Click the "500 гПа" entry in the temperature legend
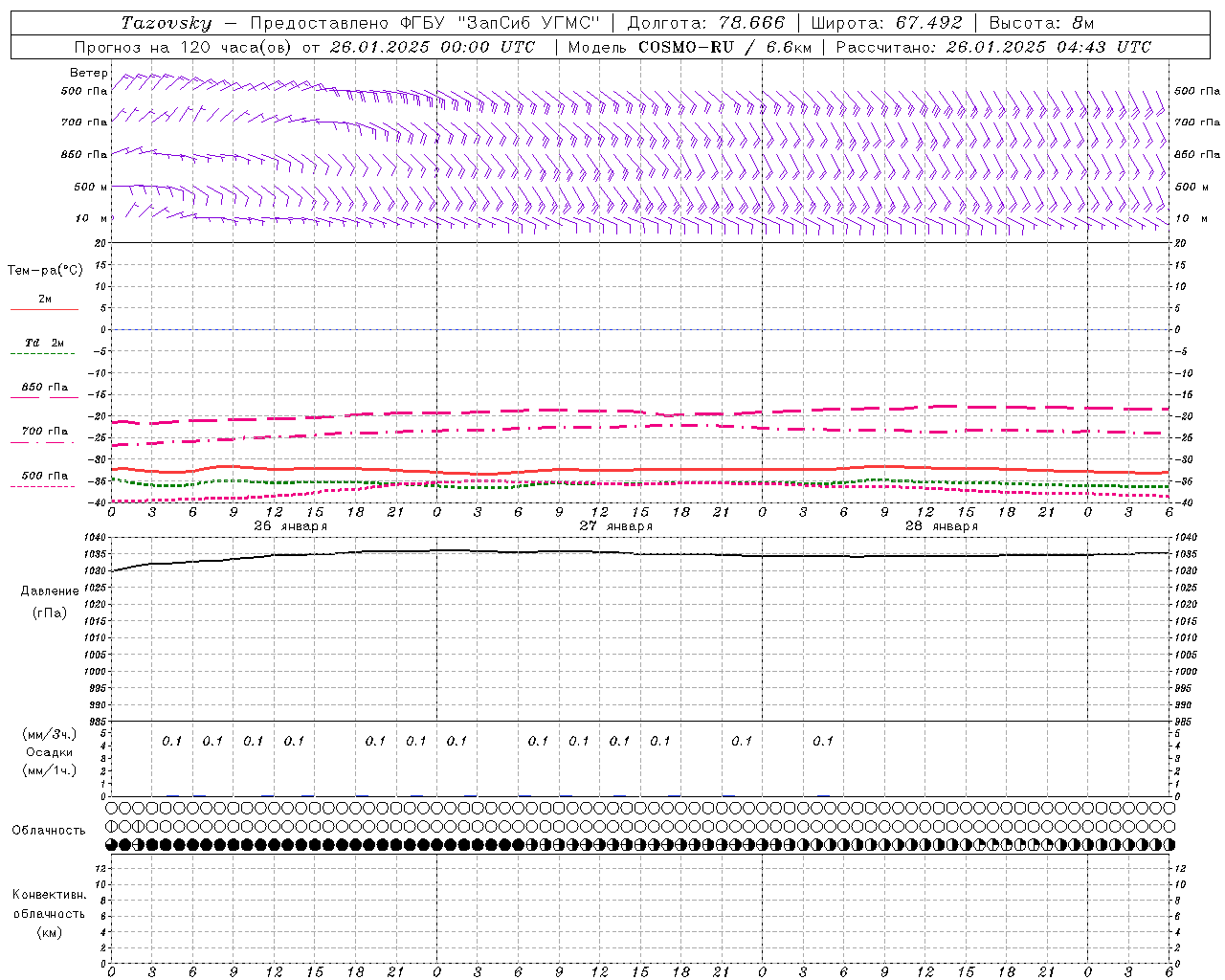 pos(45,476)
